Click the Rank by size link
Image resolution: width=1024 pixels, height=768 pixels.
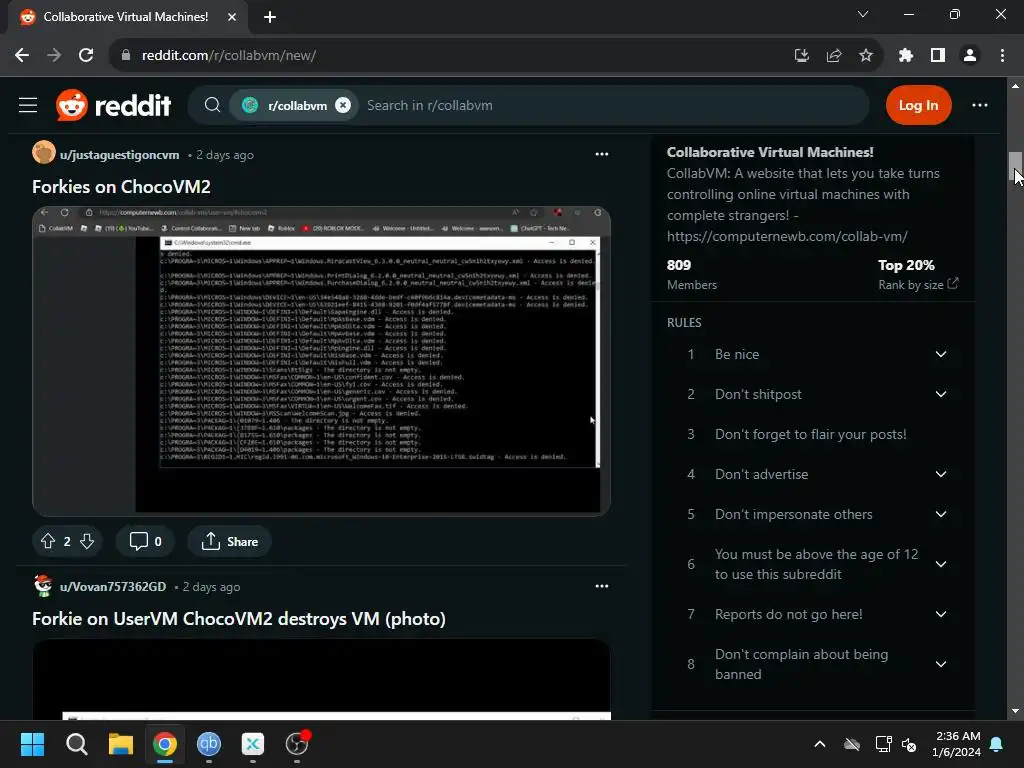[918, 284]
